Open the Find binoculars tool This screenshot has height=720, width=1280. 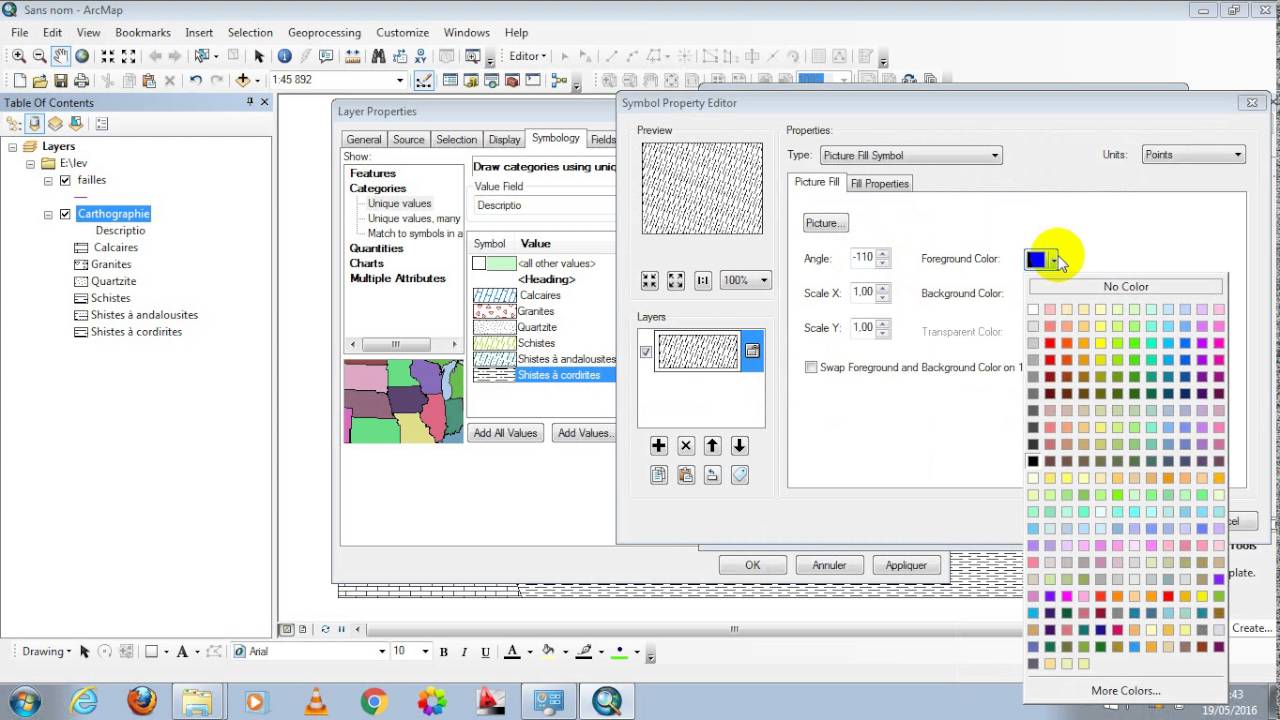pos(379,56)
